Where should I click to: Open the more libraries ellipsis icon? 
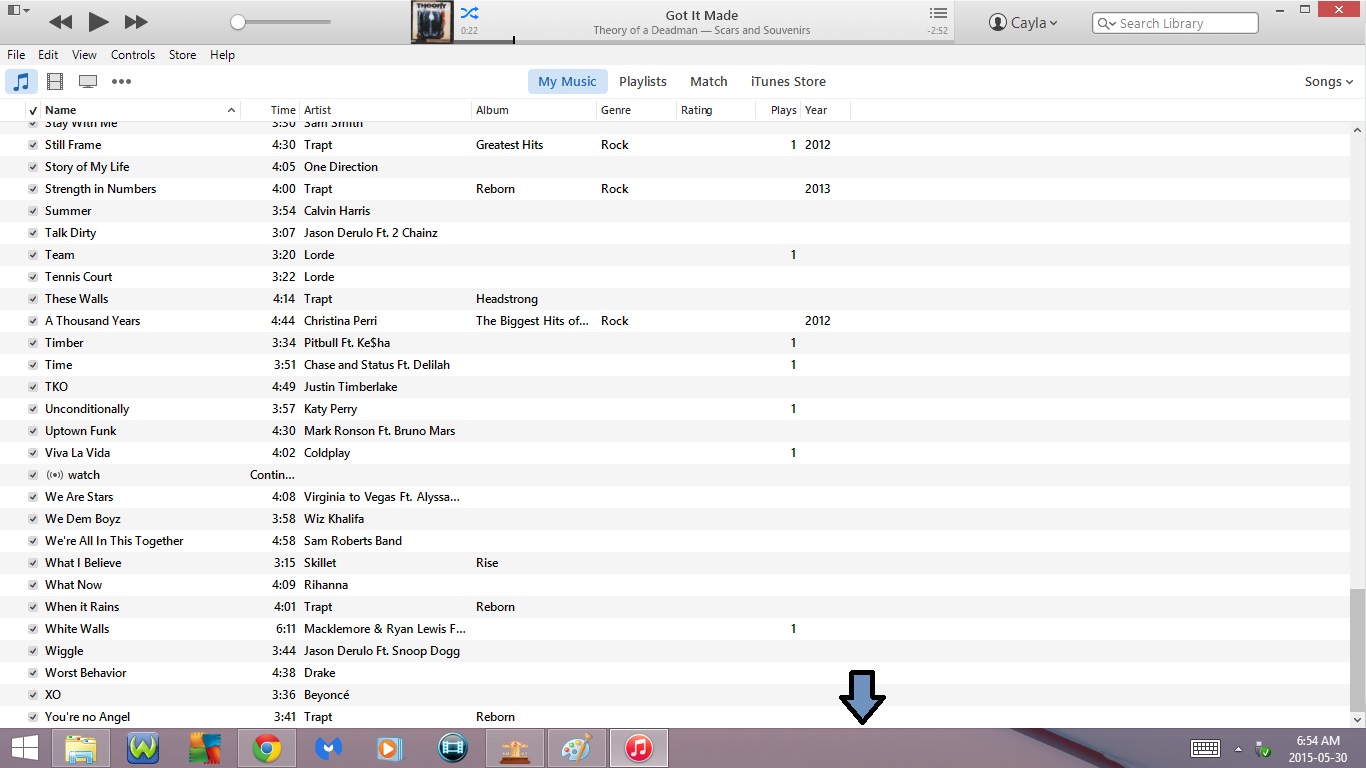[x=121, y=82]
